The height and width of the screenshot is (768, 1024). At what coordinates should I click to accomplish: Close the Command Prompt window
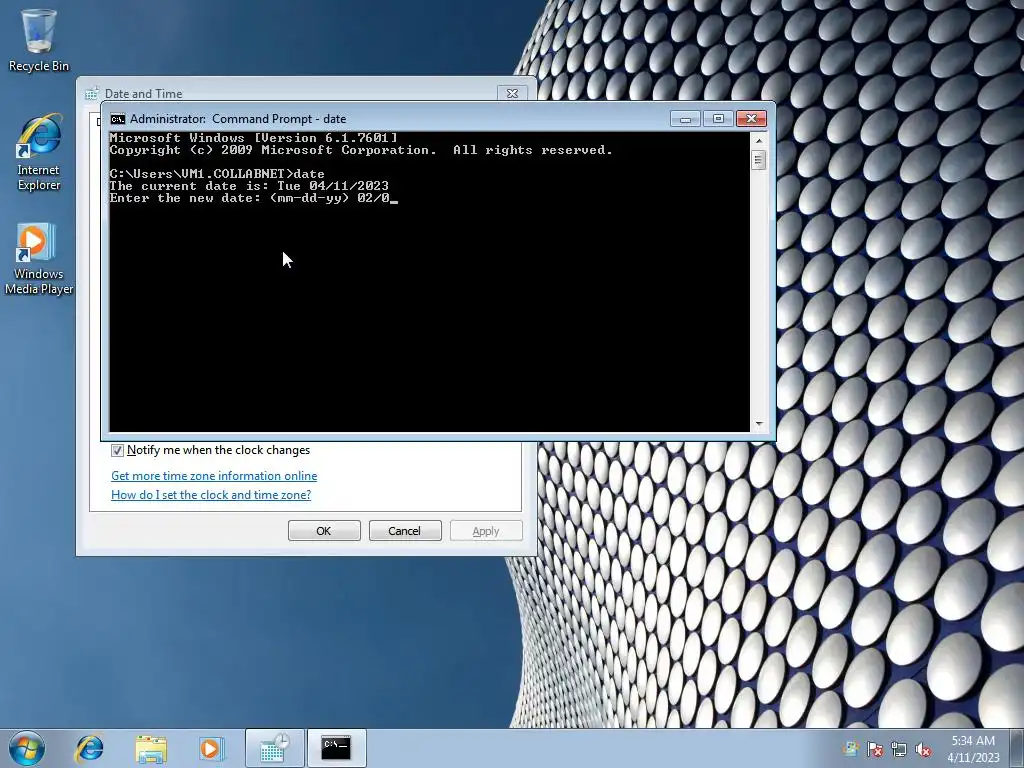(751, 118)
